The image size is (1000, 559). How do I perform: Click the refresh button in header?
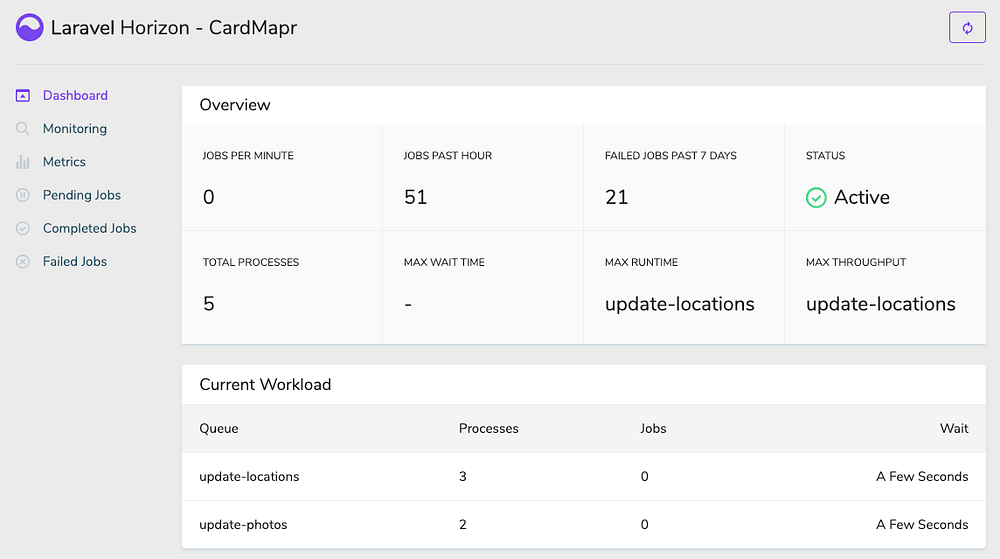(x=967, y=28)
